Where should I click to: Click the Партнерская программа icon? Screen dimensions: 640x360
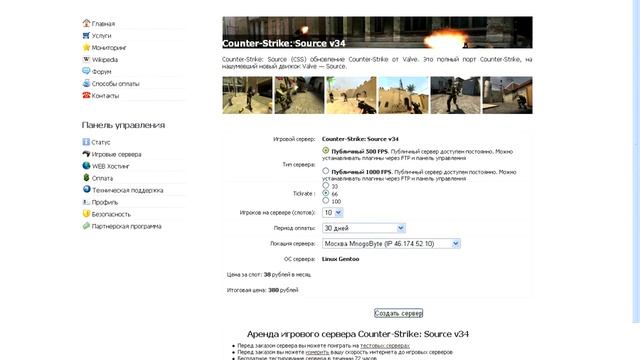(86, 226)
